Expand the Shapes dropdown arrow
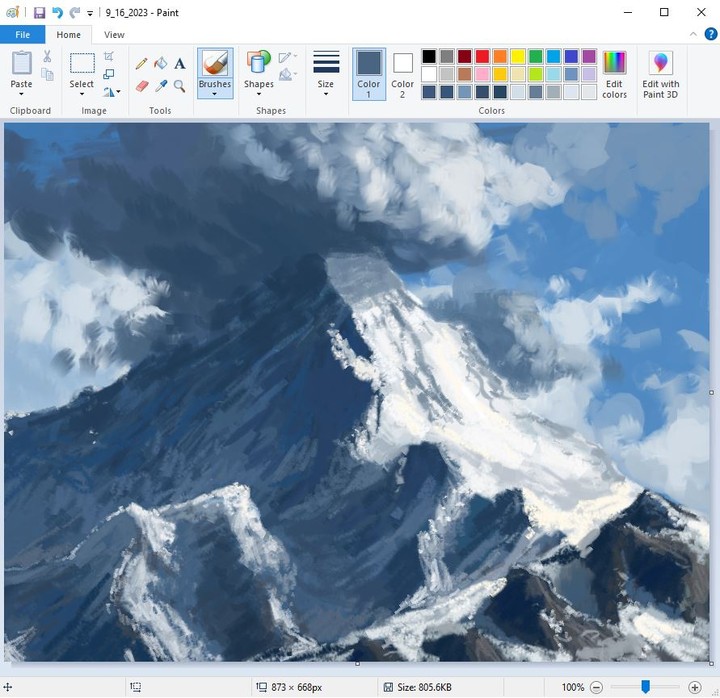This screenshot has height=698, width=720. point(259,94)
